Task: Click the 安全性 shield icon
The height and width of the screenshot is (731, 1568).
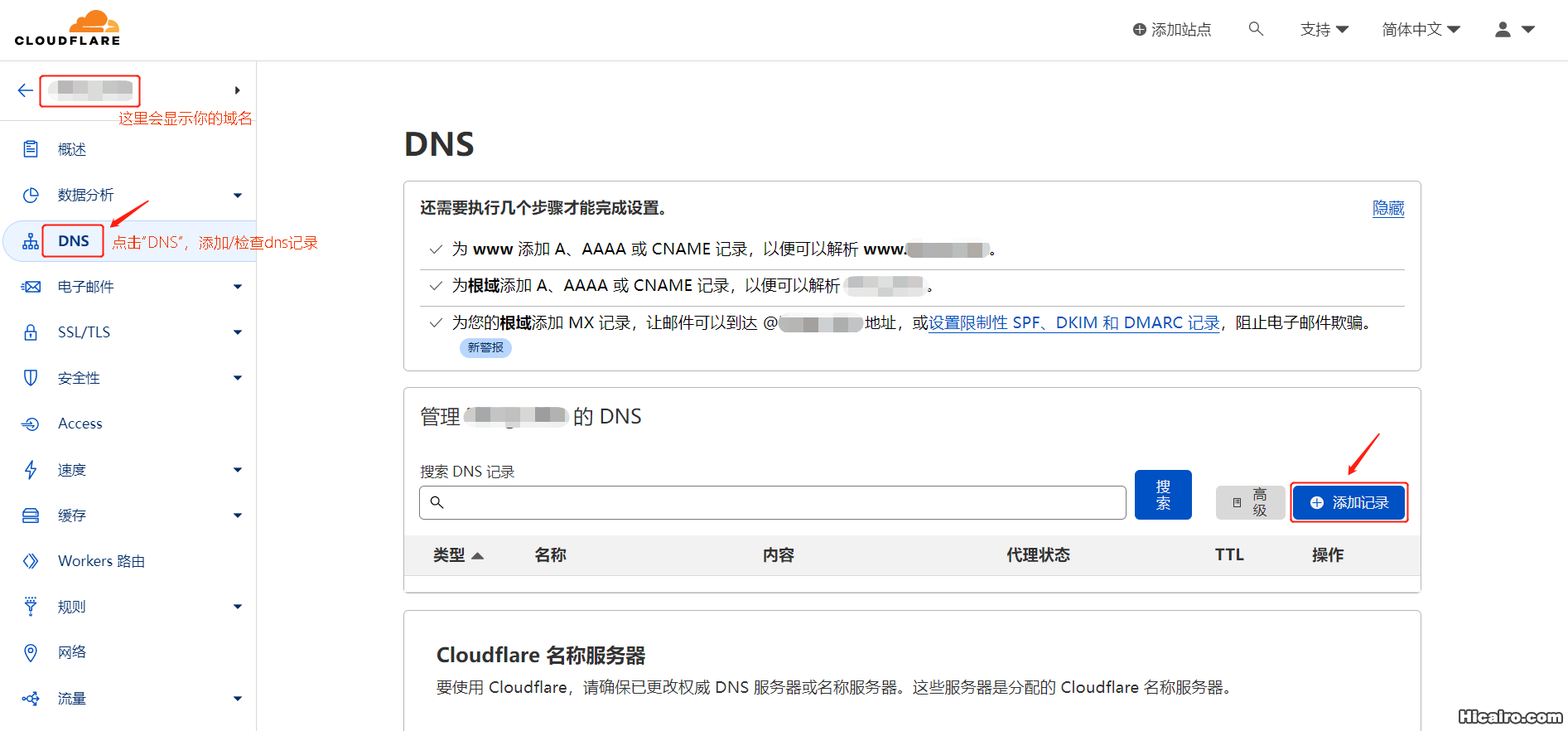Action: (31, 378)
